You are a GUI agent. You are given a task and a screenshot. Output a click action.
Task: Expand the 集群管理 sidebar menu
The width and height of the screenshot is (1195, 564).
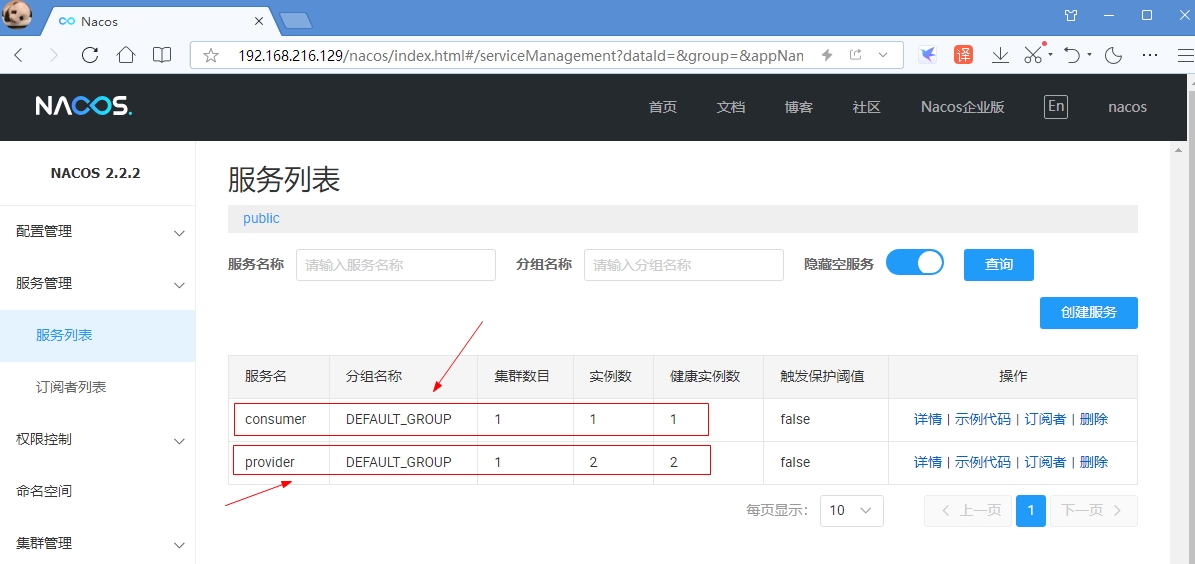pyautogui.click(x=98, y=543)
